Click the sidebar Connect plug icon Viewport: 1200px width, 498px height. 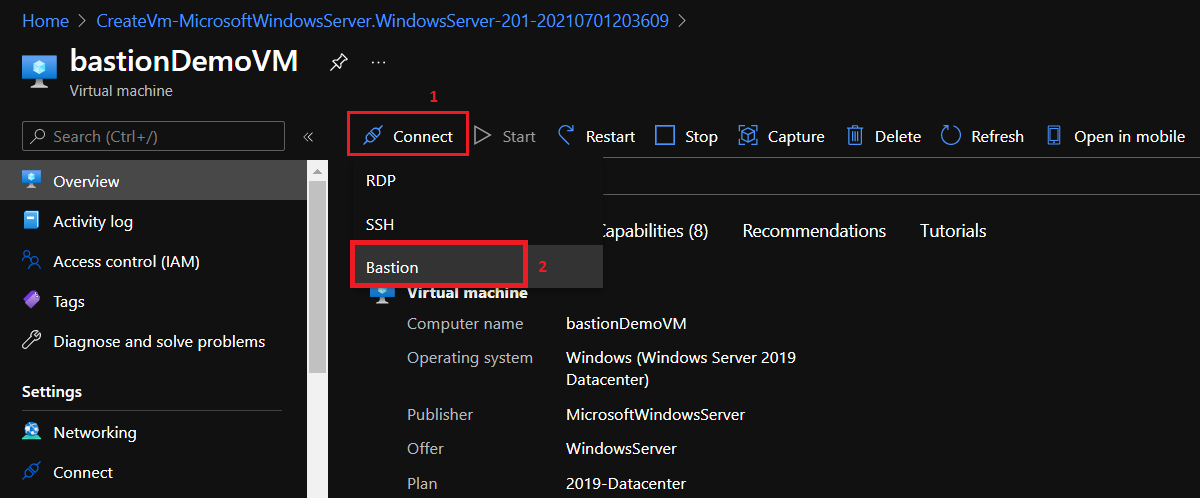(31, 472)
